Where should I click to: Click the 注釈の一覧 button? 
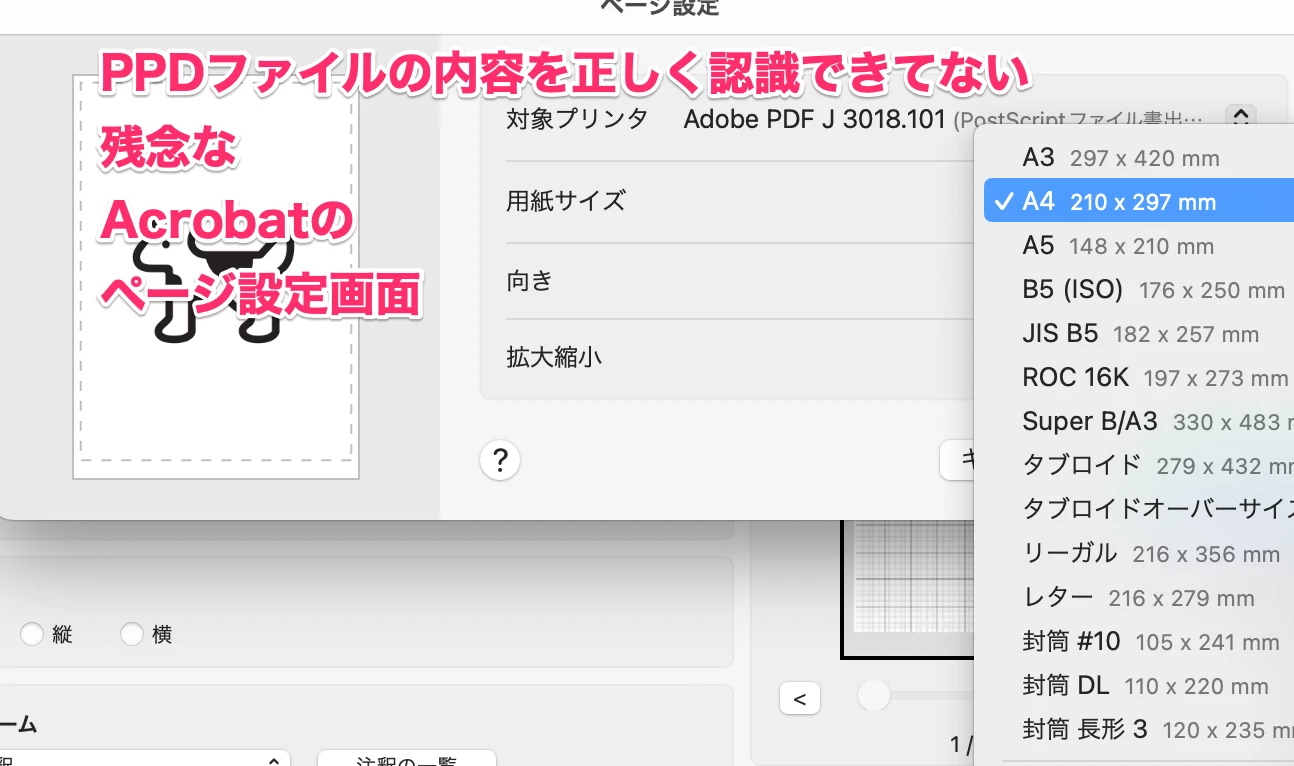pyautogui.click(x=406, y=758)
